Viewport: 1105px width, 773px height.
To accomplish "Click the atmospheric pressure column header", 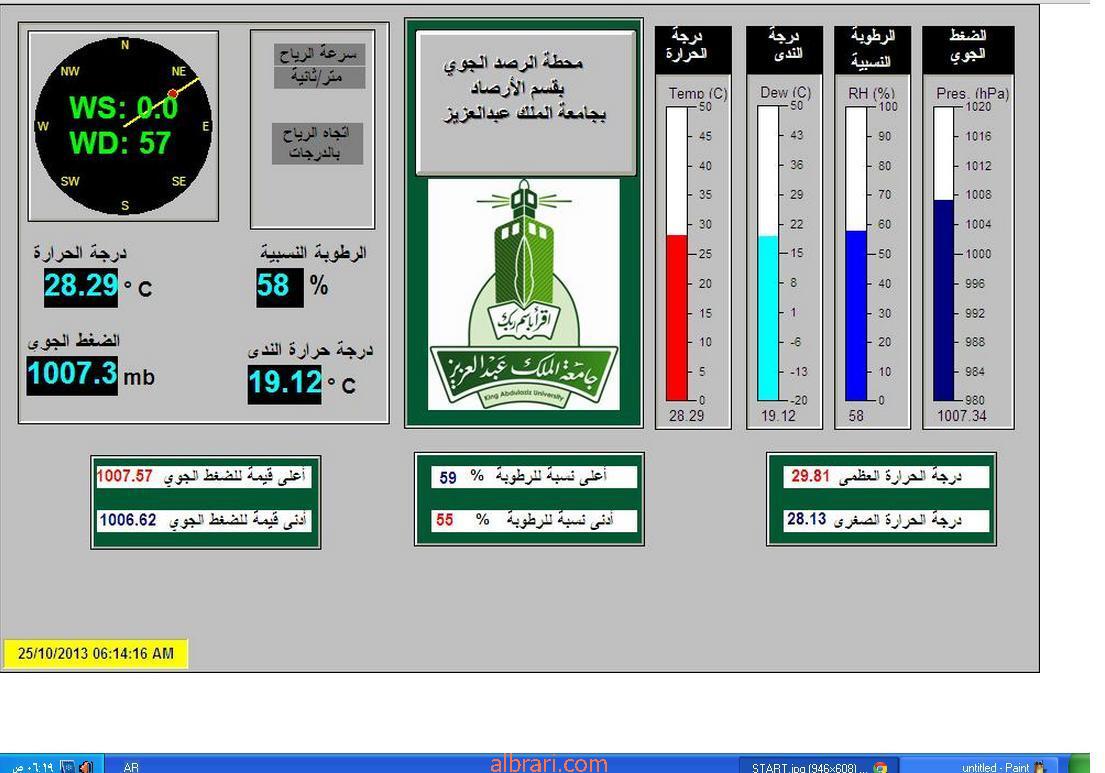I will [968, 50].
